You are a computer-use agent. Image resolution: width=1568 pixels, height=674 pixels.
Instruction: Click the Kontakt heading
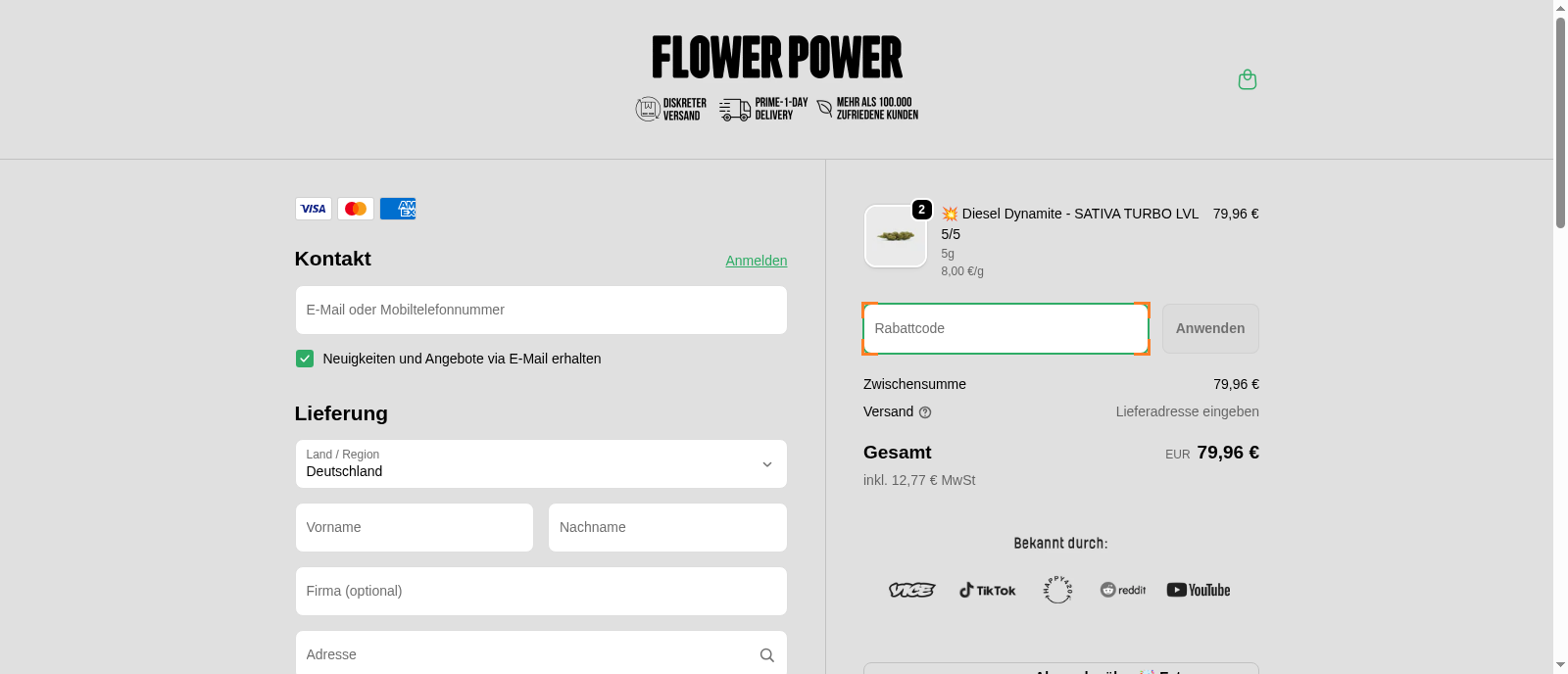coord(333,259)
